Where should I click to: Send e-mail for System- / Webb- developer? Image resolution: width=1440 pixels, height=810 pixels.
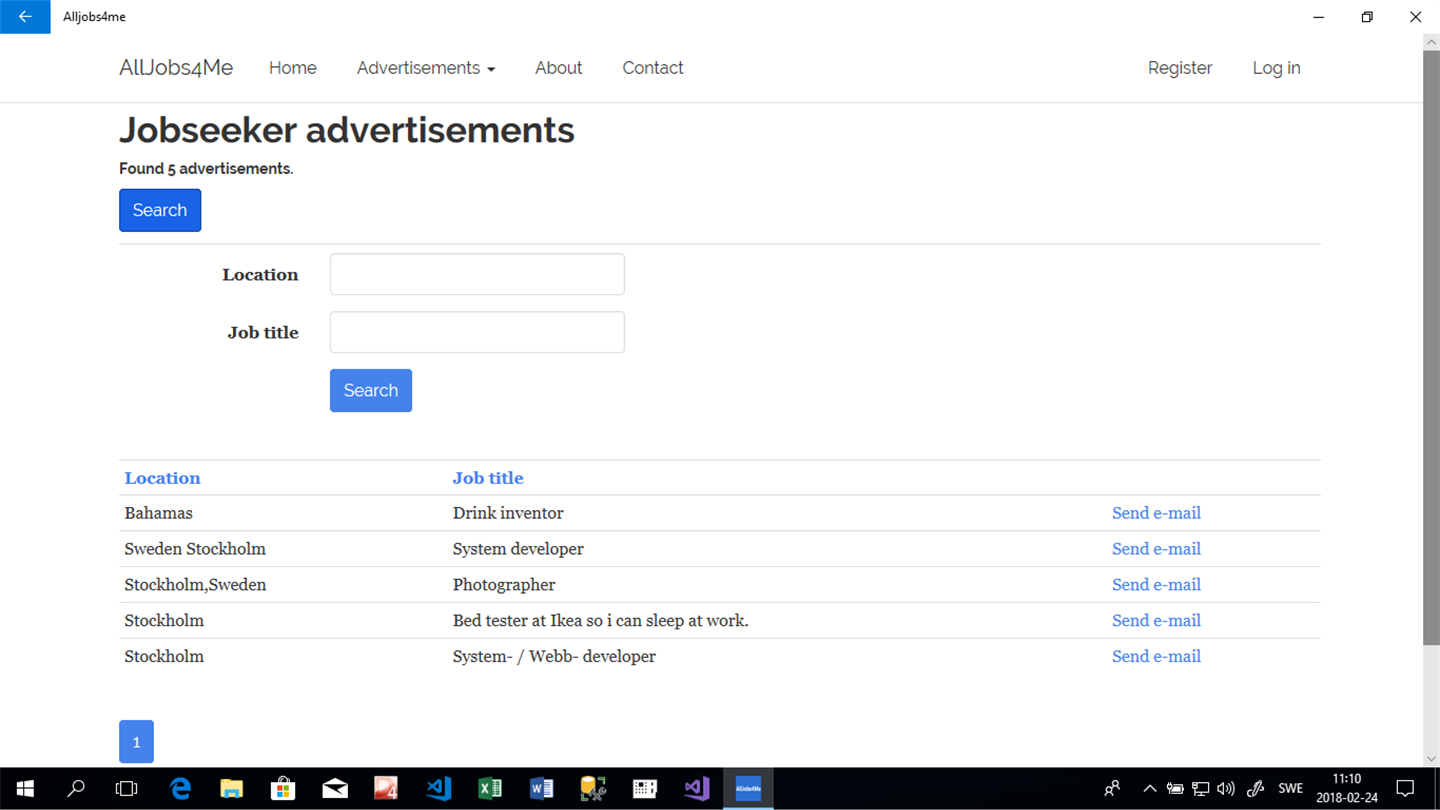tap(1156, 657)
